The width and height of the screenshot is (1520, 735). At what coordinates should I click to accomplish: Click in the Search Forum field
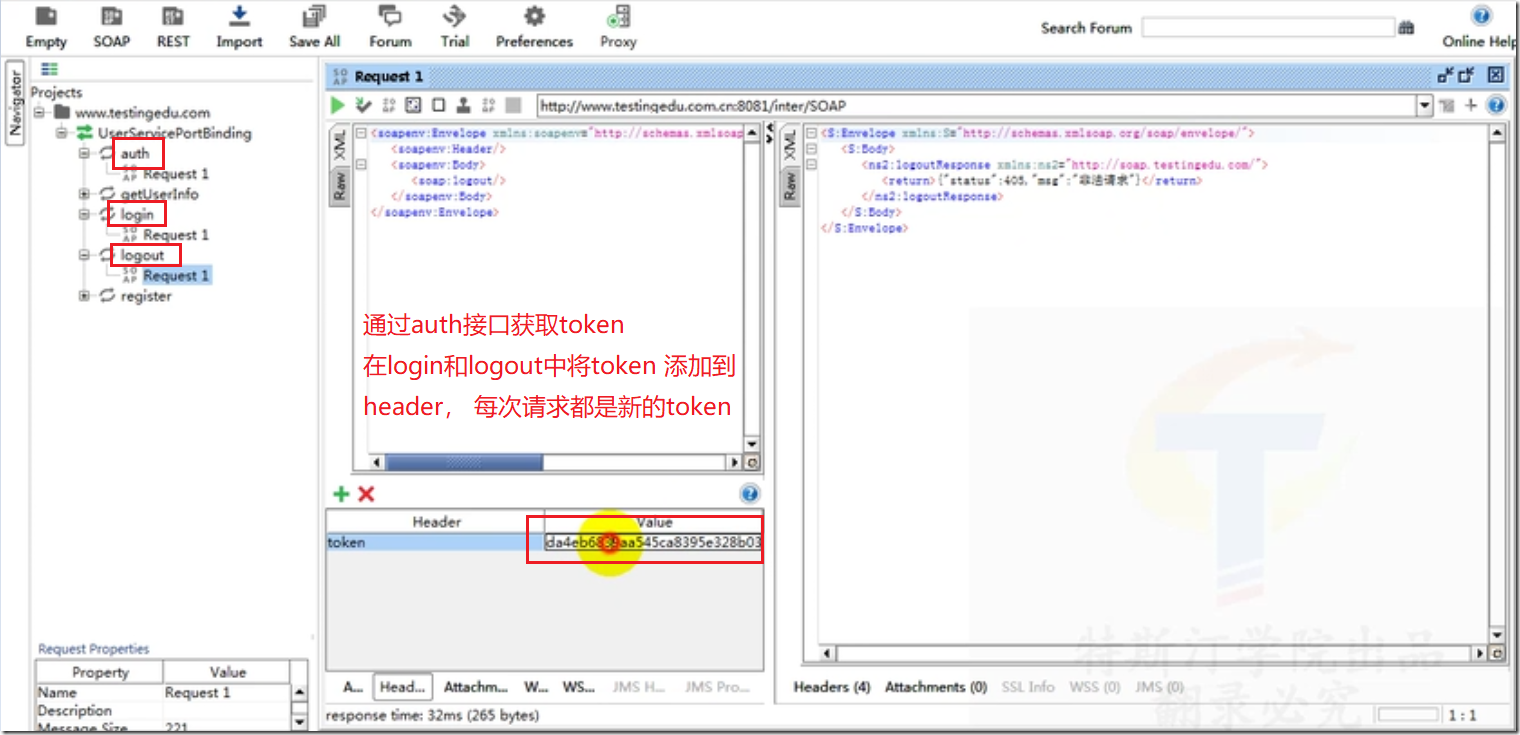click(x=1267, y=28)
